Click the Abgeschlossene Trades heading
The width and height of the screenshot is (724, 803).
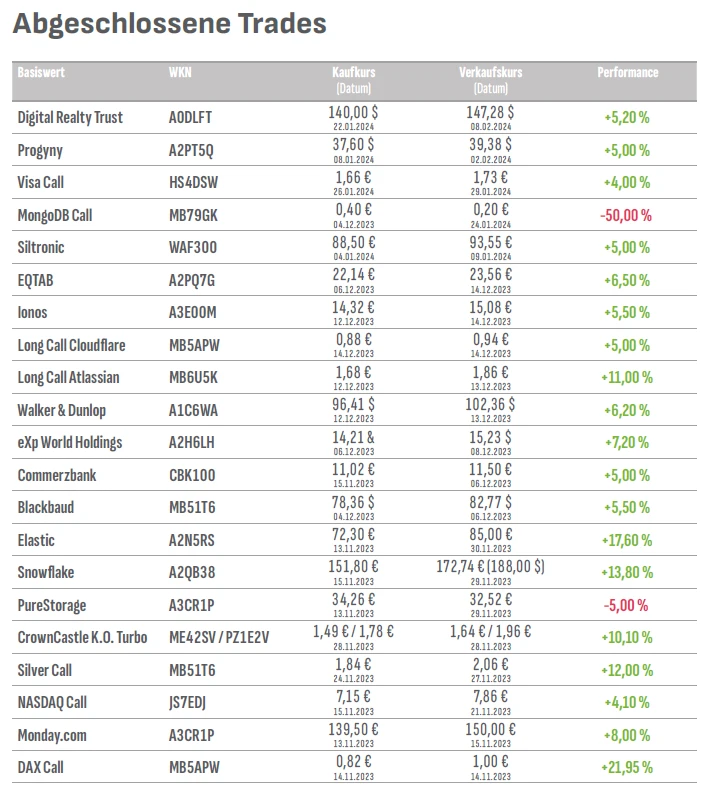pos(169,24)
